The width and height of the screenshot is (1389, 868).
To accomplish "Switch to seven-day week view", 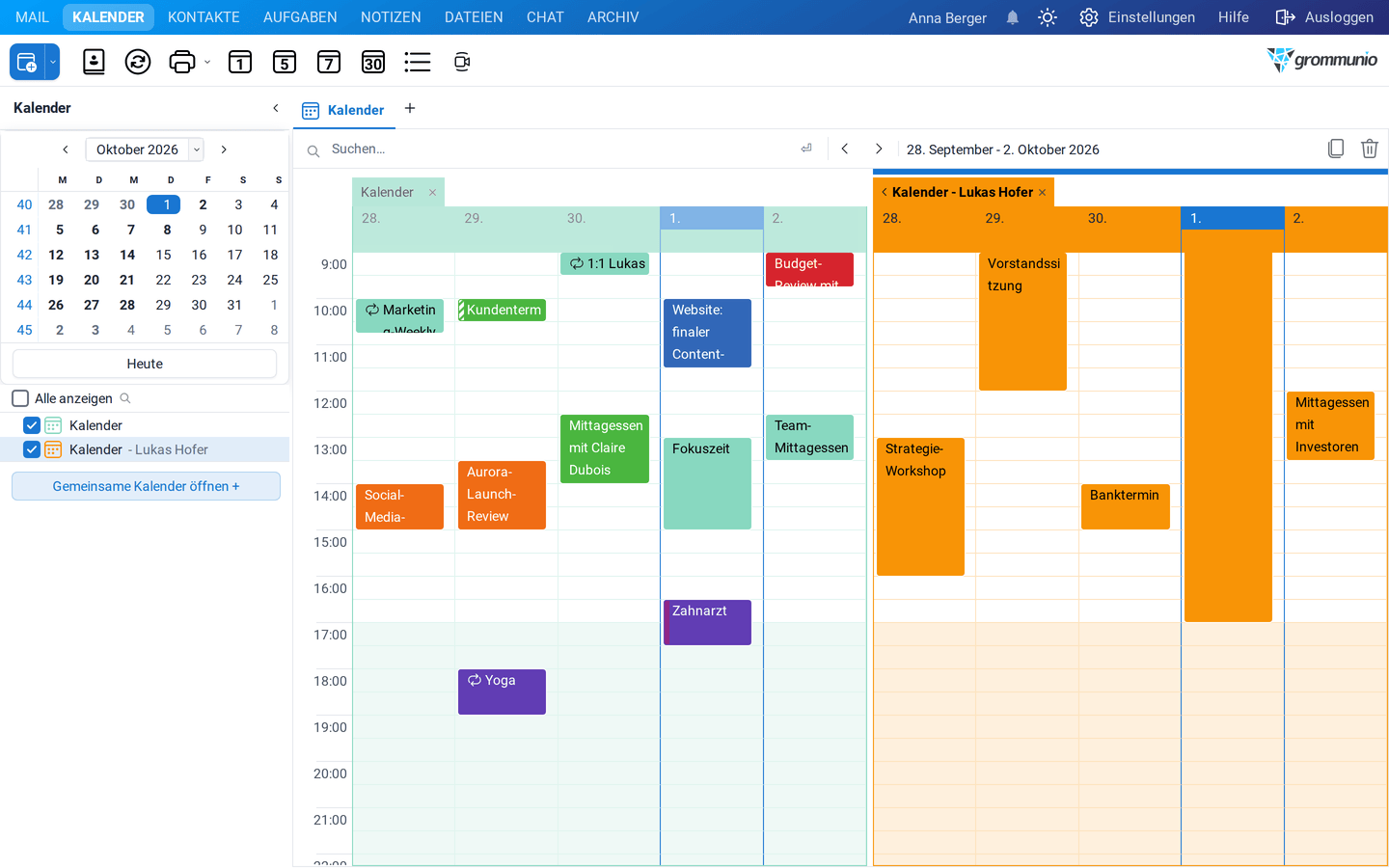I will click(x=329, y=63).
